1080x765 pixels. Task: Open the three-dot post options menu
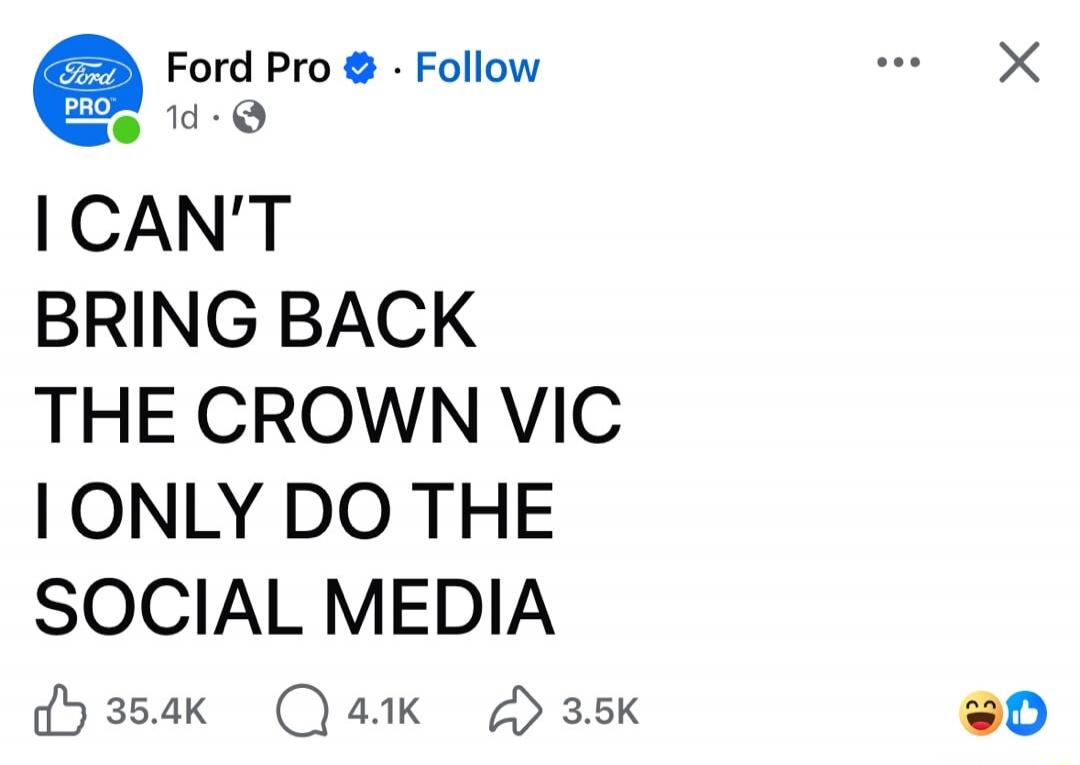tap(897, 62)
